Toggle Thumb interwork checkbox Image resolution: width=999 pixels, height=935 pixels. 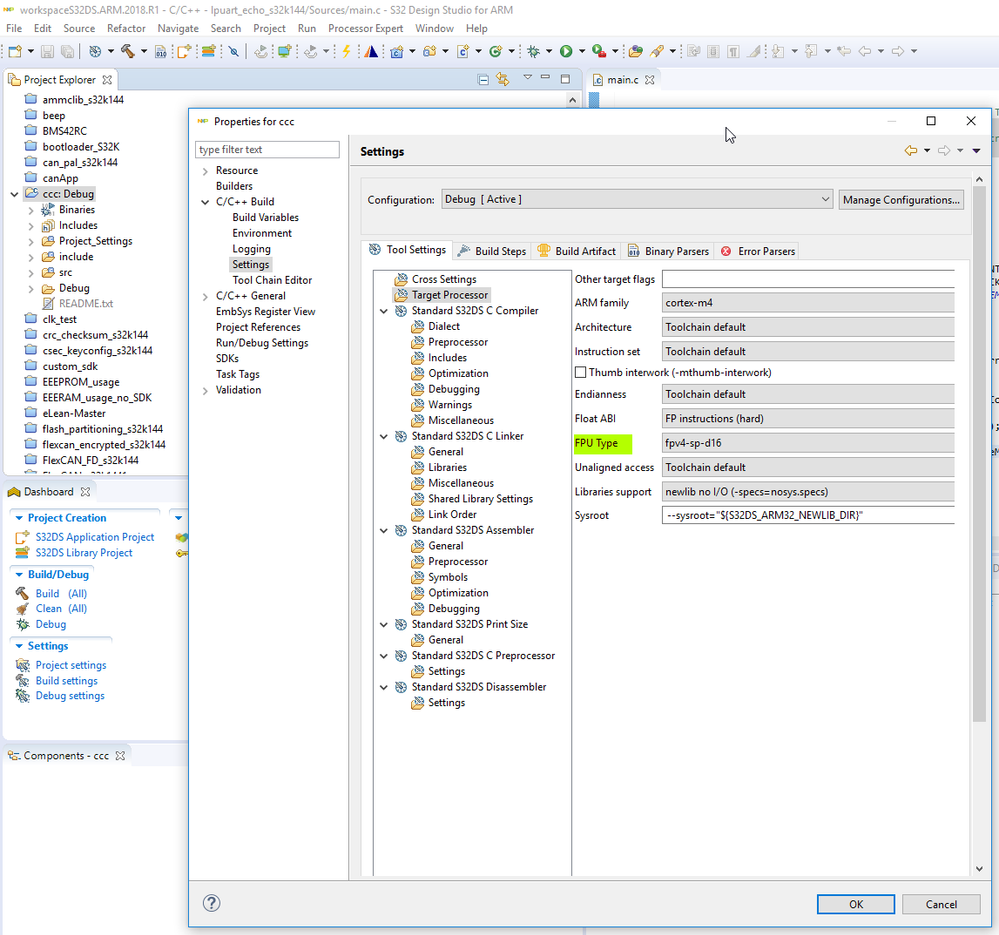pos(580,372)
